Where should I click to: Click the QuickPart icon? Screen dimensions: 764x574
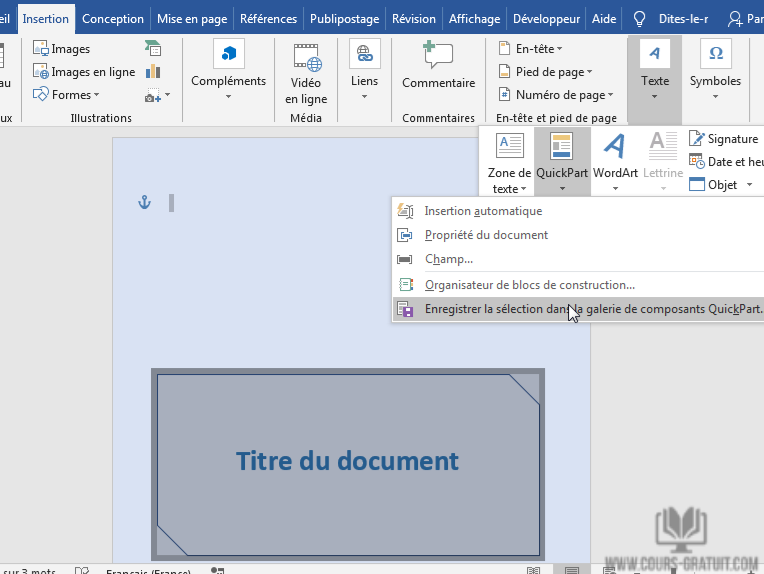[561, 146]
